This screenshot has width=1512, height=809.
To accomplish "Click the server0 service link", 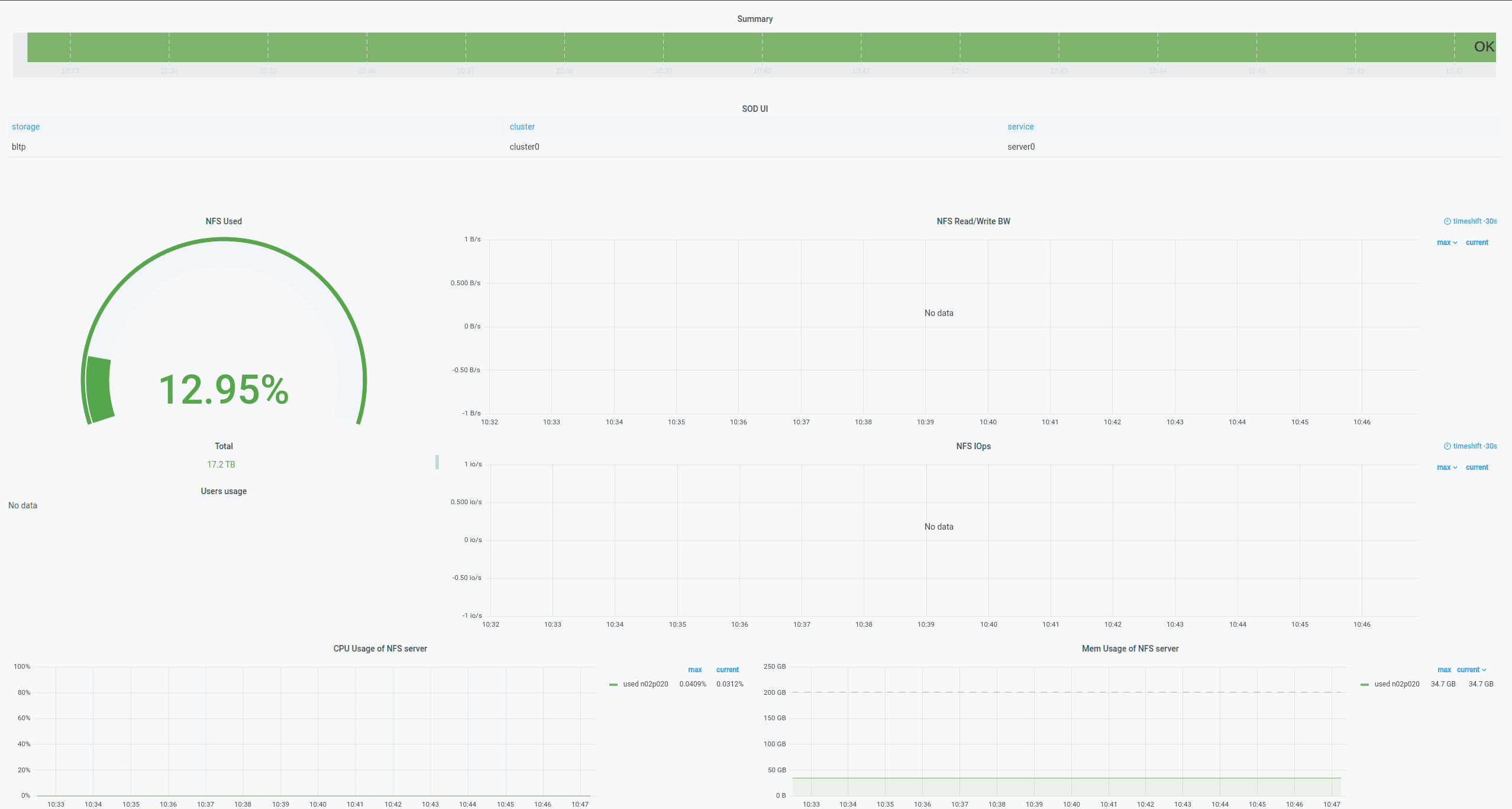I will point(1021,146).
